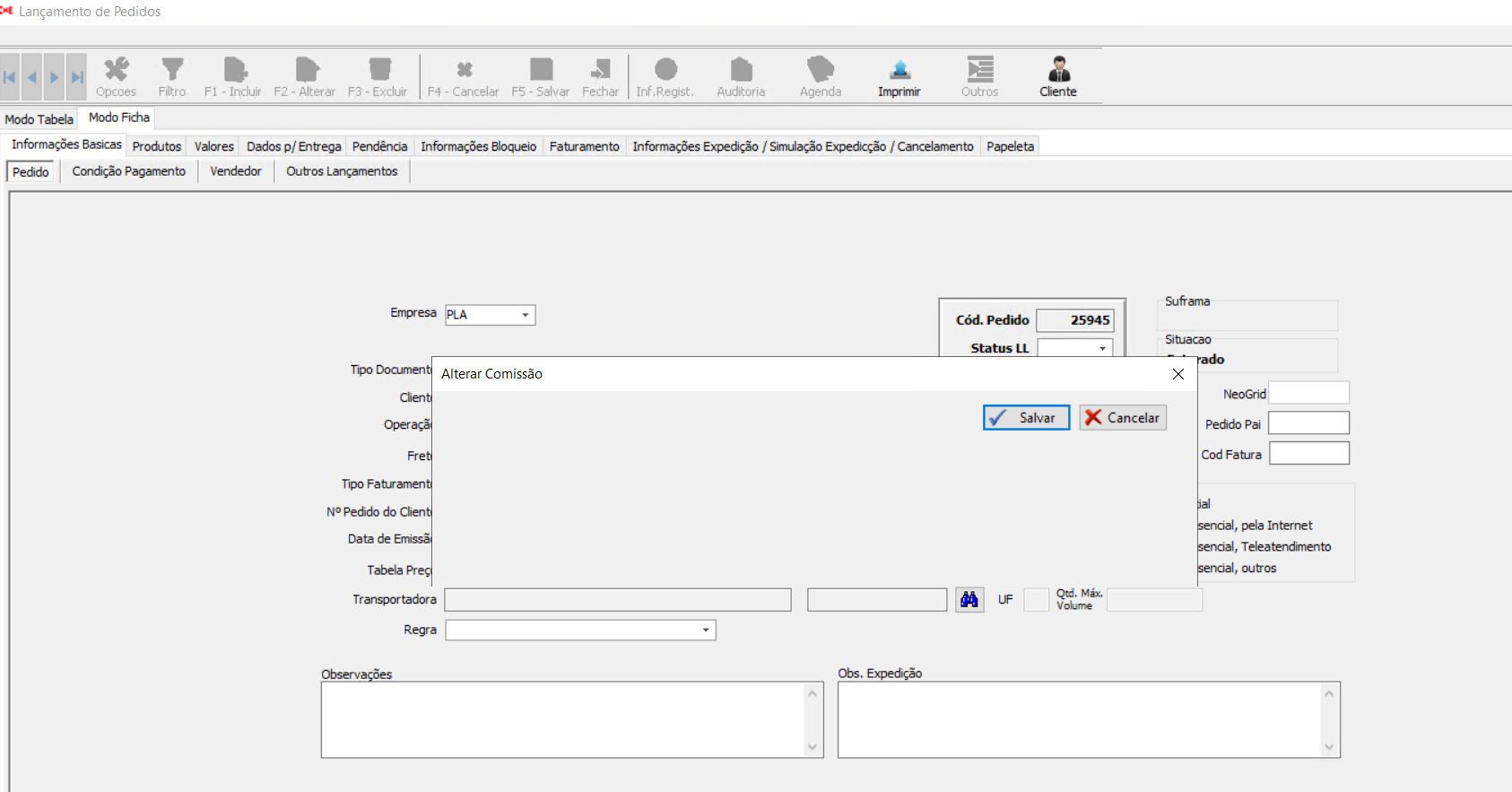
Task: Switch to Modo Tabela view
Action: [x=39, y=119]
